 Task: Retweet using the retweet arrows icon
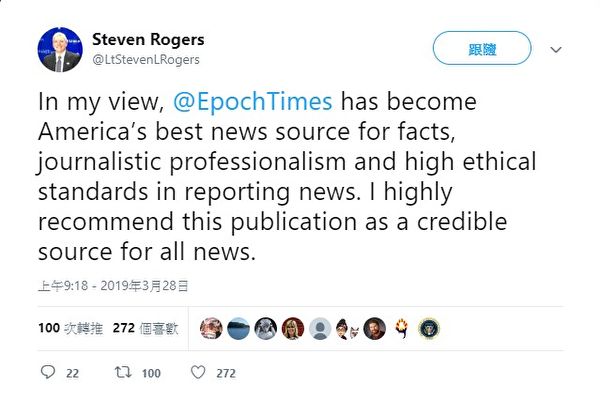pos(124,373)
